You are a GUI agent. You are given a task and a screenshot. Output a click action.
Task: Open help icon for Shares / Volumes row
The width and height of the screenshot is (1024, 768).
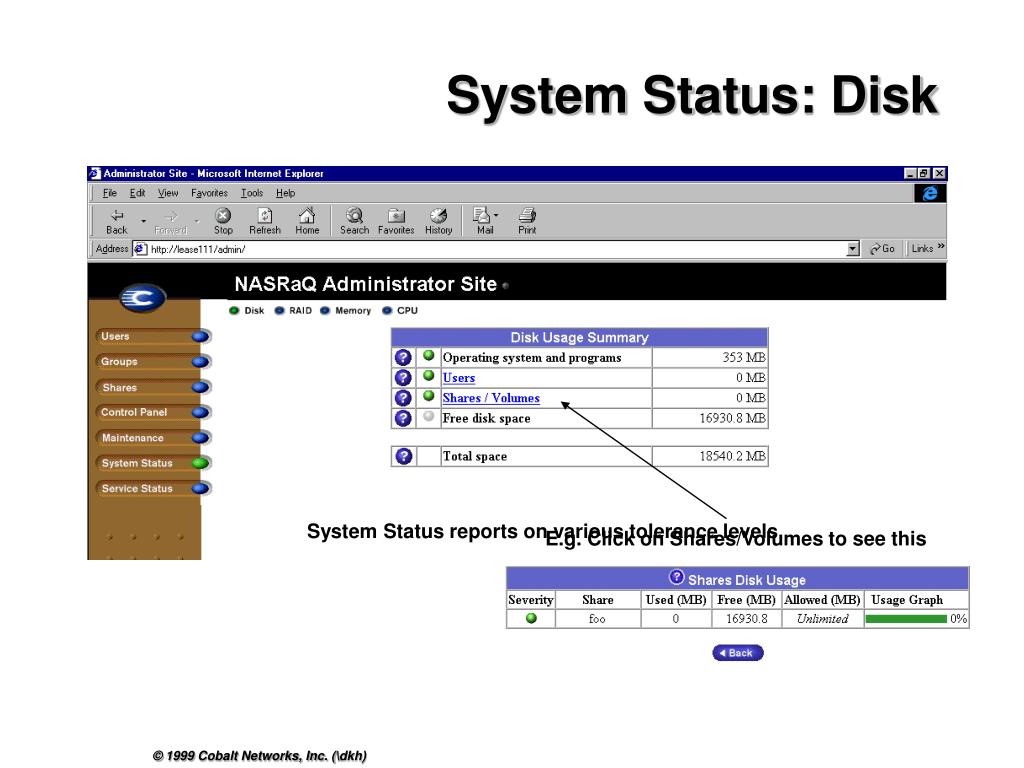[403, 398]
